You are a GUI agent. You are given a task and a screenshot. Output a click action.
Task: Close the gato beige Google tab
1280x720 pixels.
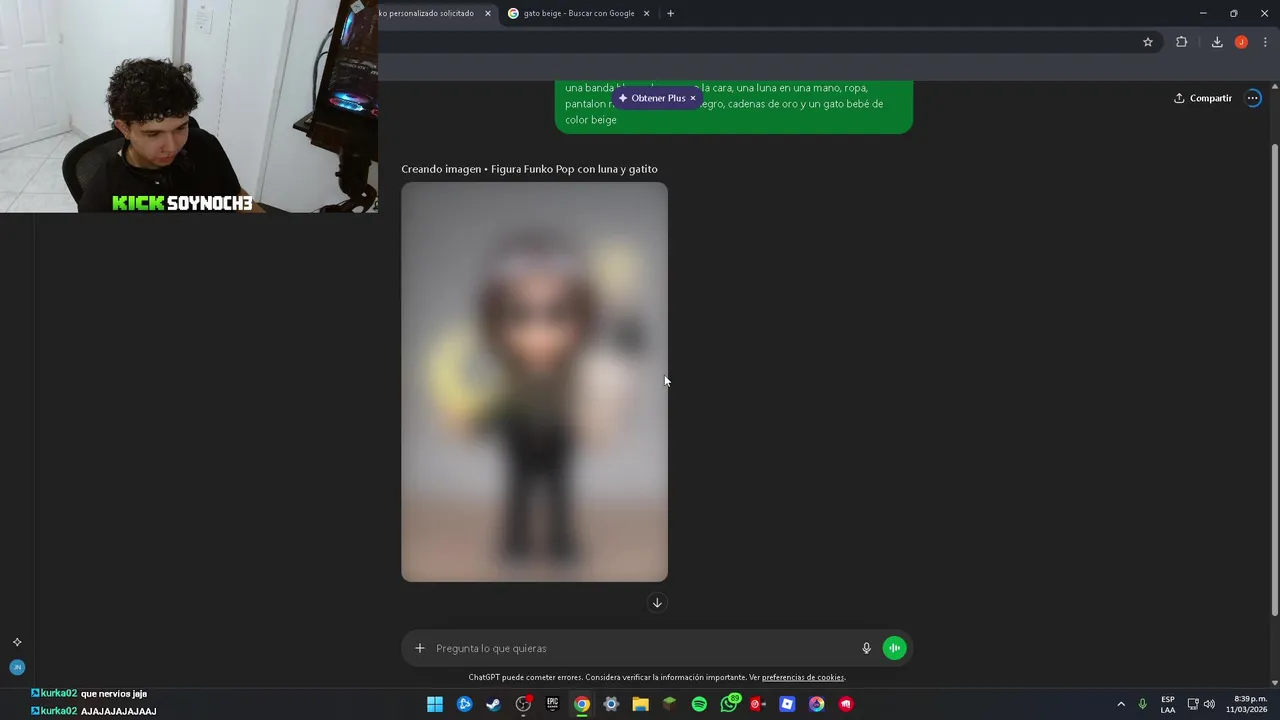(646, 13)
